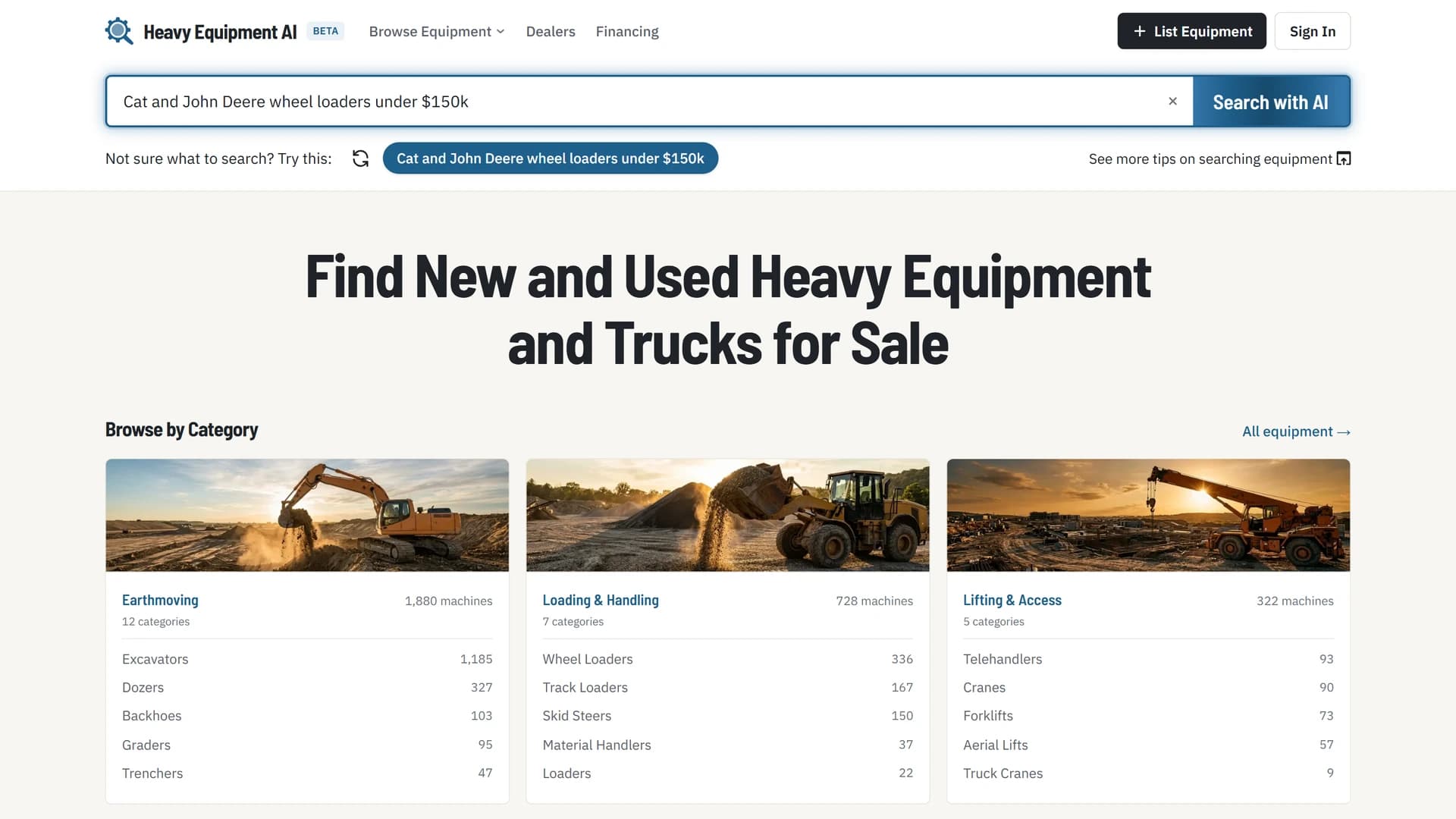Open the Financing menu item
The image size is (1456, 819).
pos(627,31)
